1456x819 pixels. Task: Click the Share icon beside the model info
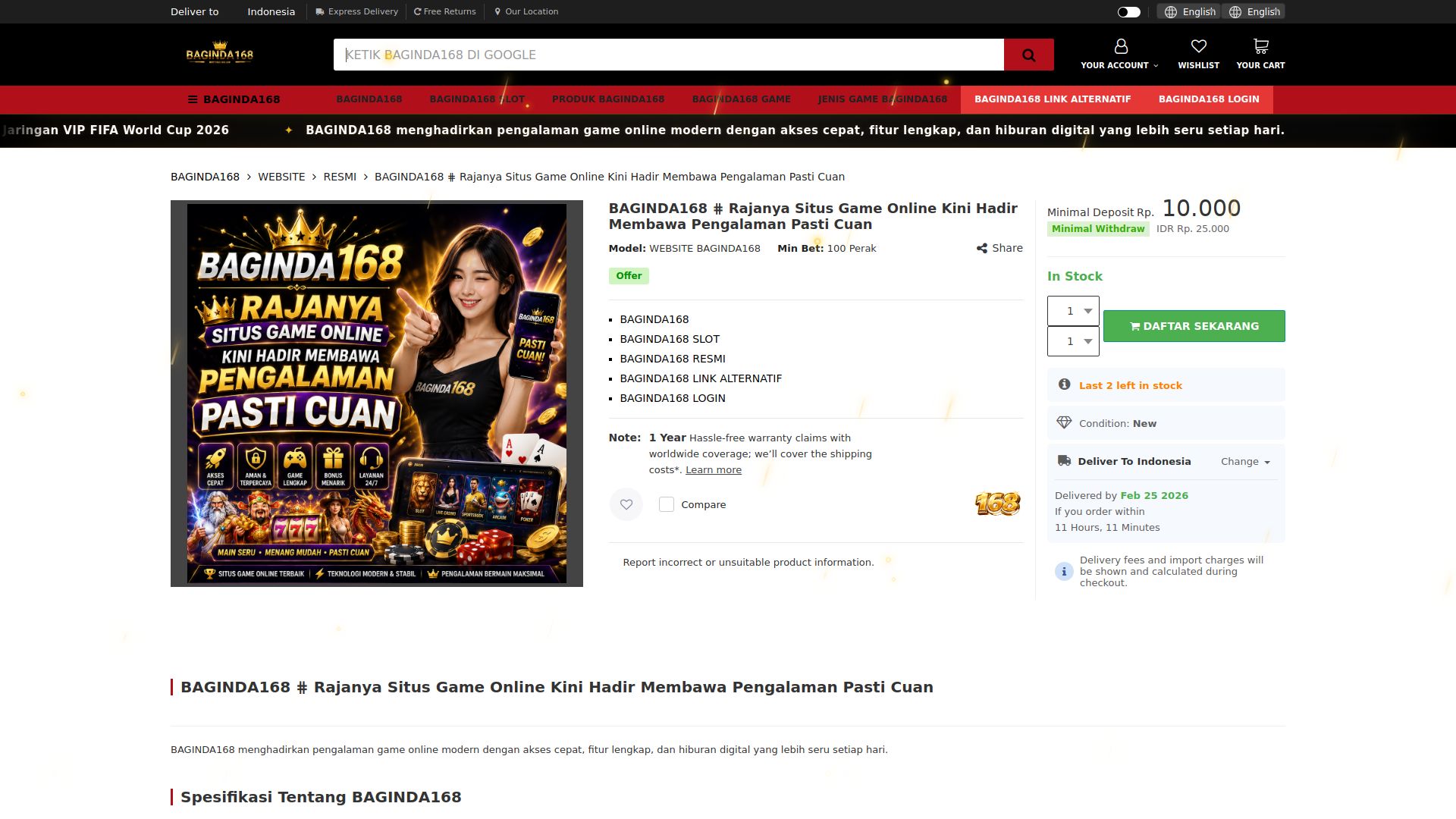tap(982, 248)
